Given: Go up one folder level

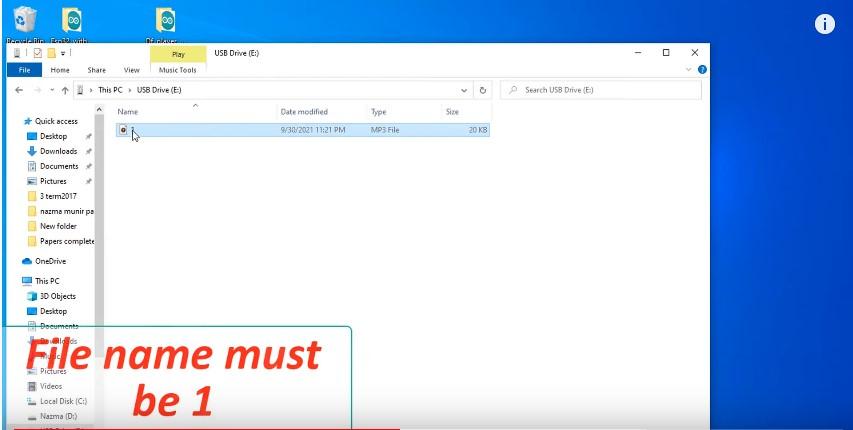Looking at the screenshot, I should click(65, 90).
